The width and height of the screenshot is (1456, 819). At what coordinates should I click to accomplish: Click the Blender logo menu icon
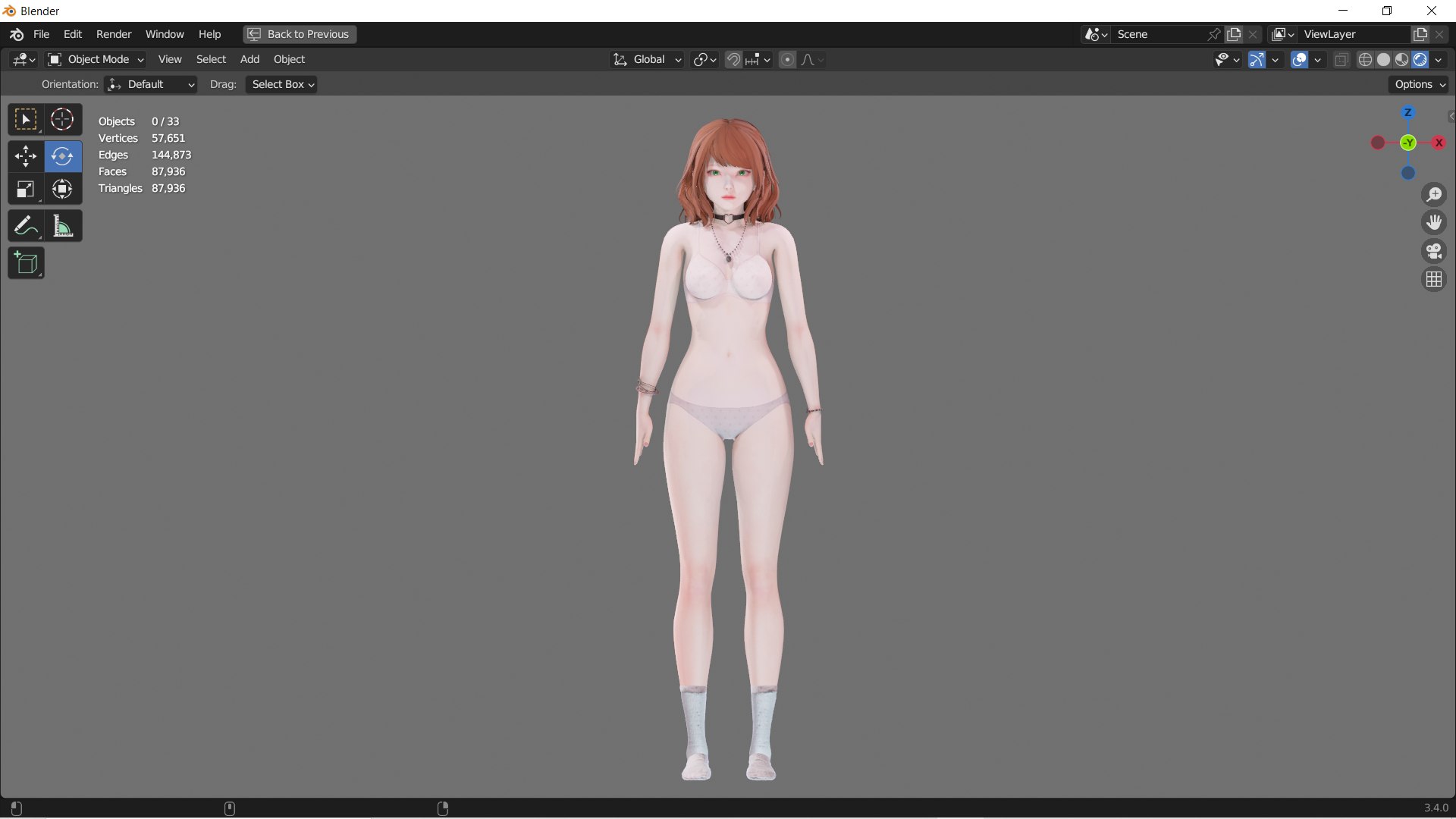pyautogui.click(x=17, y=34)
